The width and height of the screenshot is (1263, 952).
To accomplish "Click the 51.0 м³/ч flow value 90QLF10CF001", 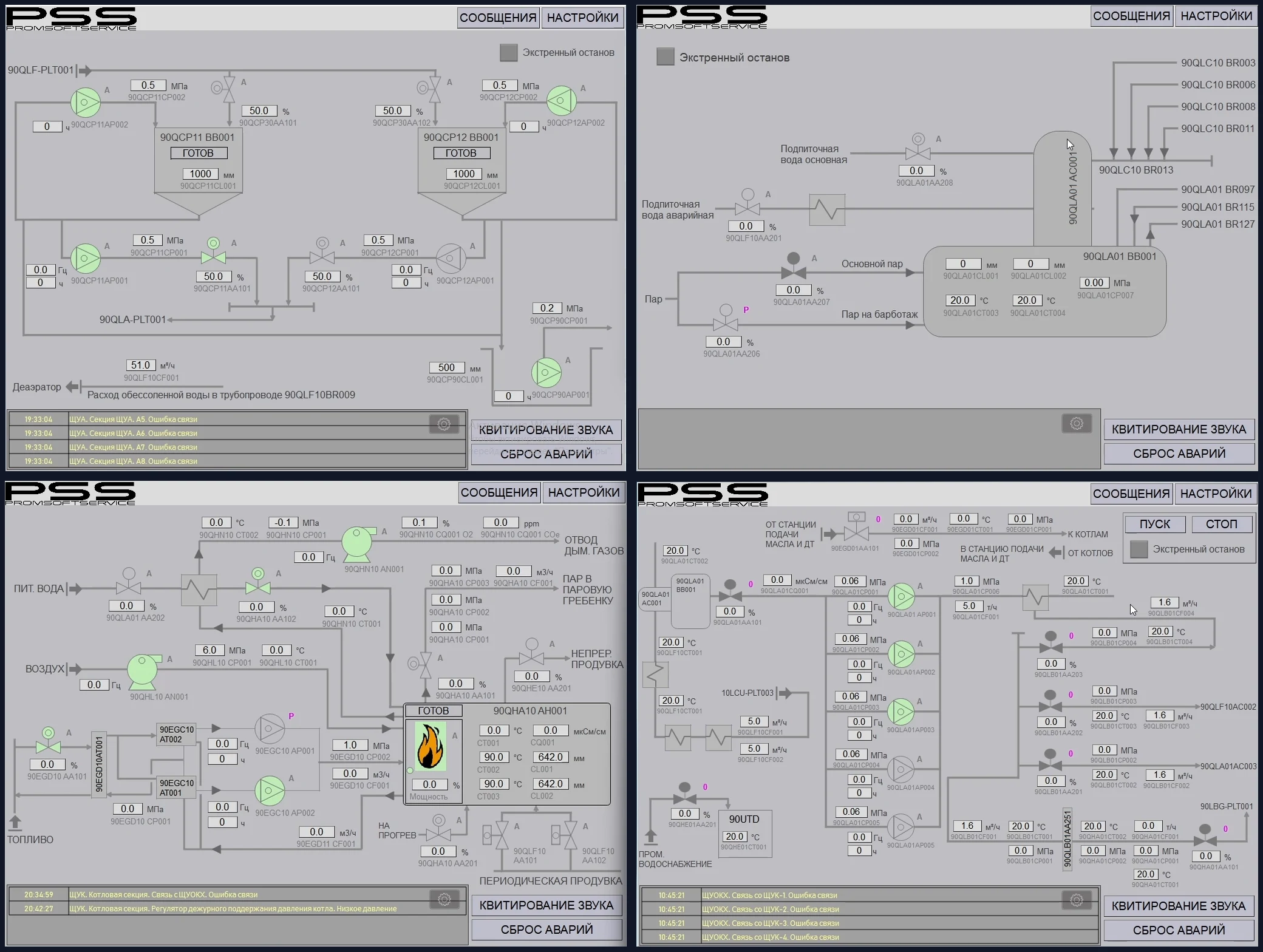I will 141,365.
